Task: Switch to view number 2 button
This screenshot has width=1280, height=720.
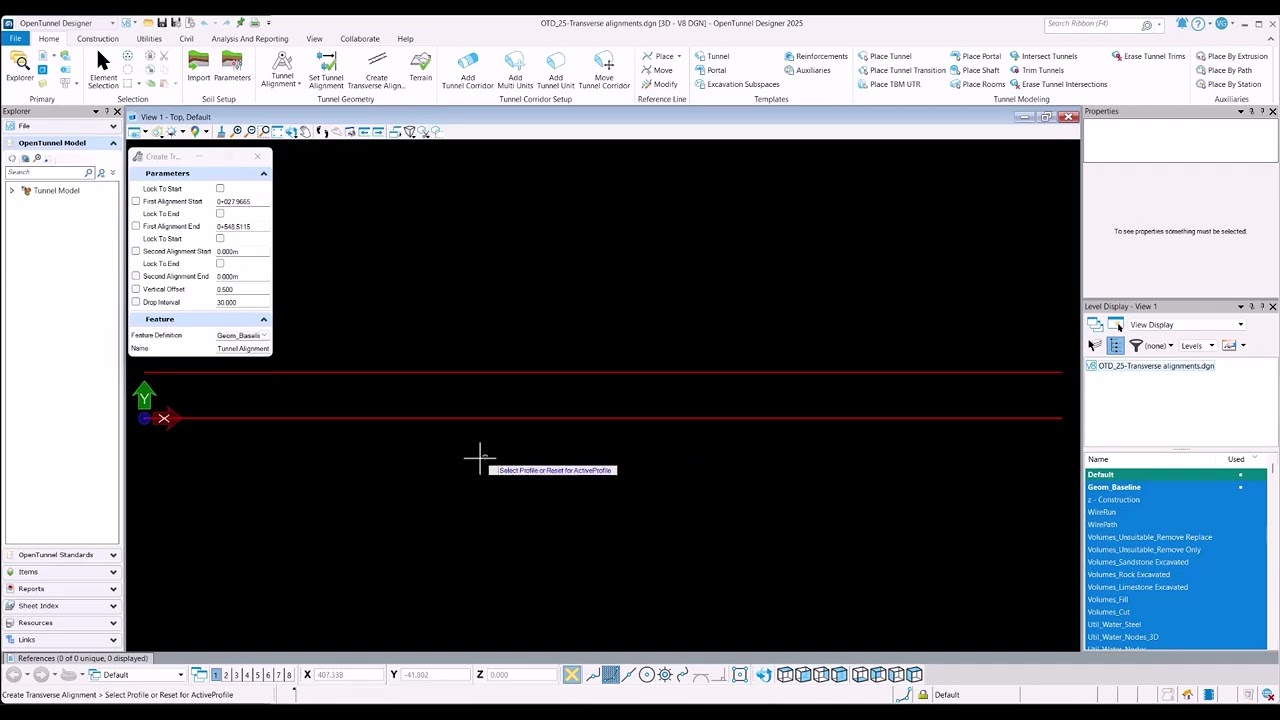Action: coord(226,675)
